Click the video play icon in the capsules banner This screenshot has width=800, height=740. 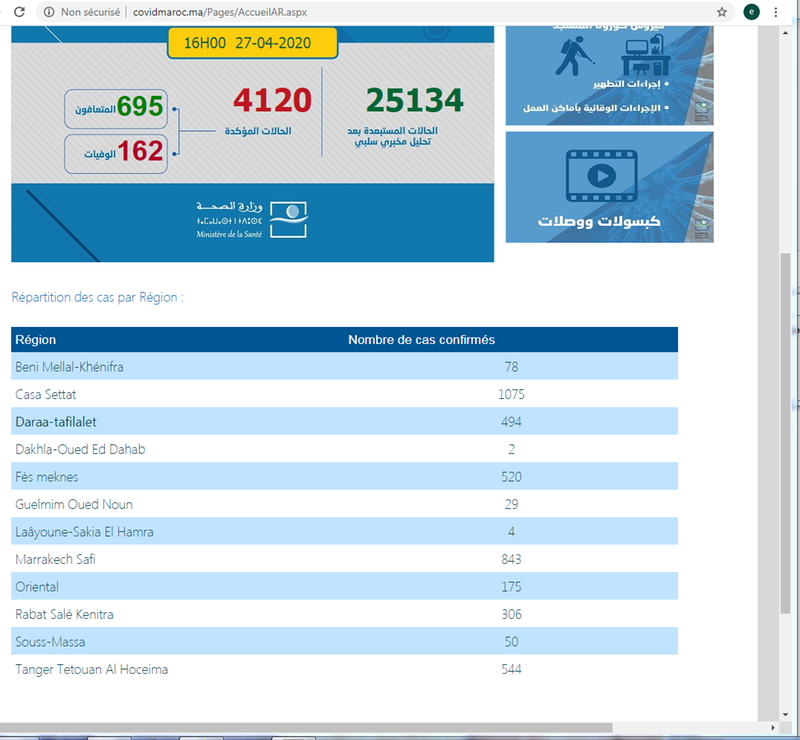coord(600,176)
